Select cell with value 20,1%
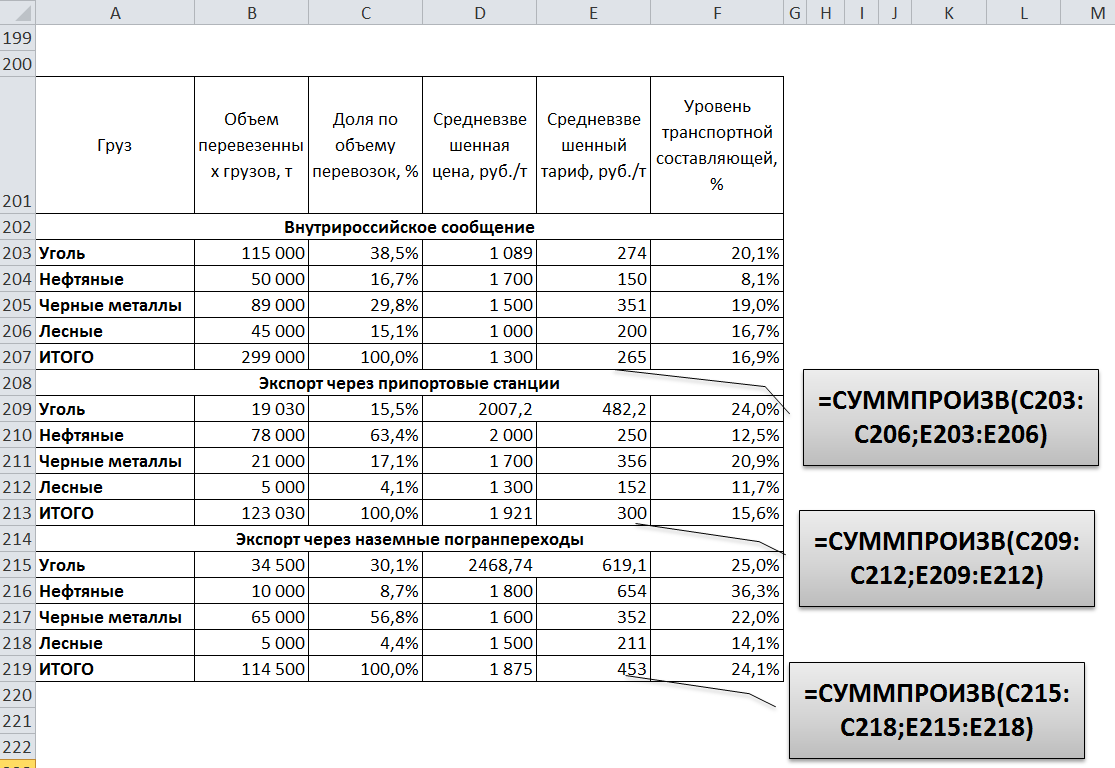This screenshot has width=1115, height=768. pos(717,253)
